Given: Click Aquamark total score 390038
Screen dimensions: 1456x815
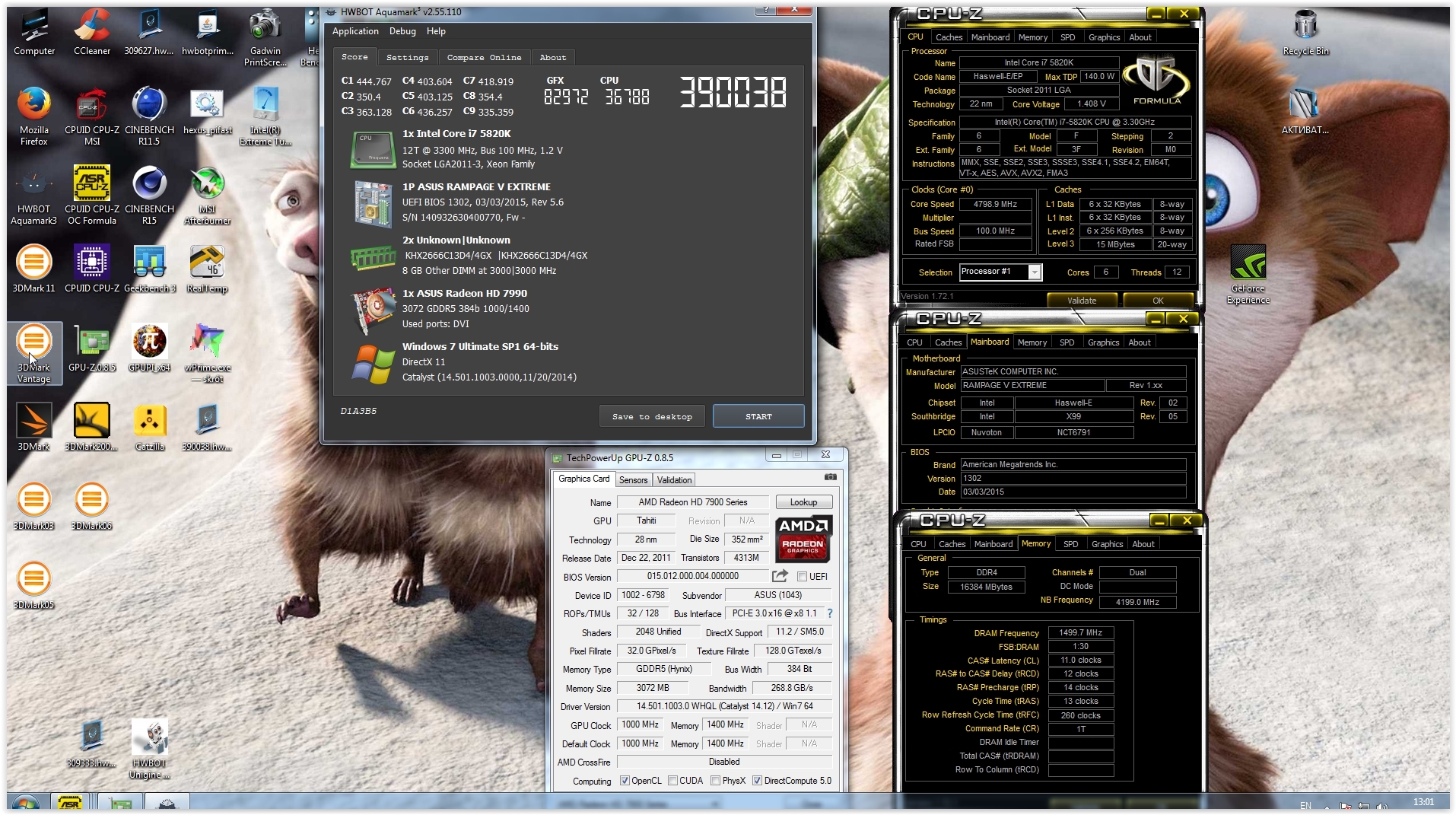Looking at the screenshot, I should 733,93.
